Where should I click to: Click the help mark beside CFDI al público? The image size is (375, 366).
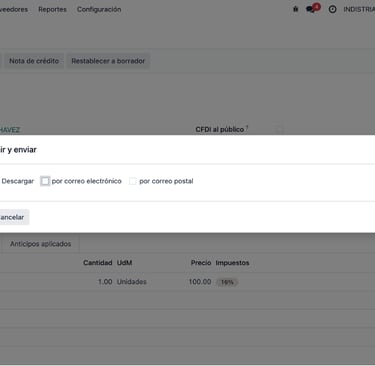tap(247, 127)
